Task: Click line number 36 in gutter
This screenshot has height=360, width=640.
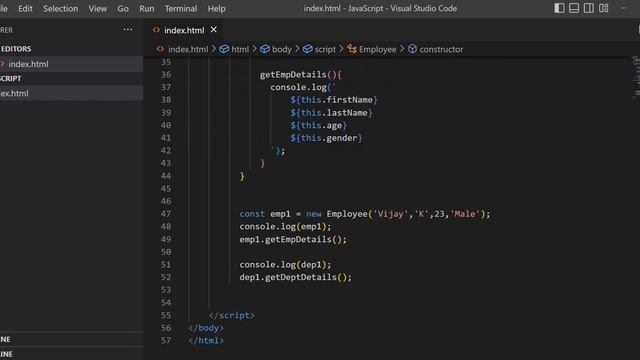Action: [x=166, y=75]
